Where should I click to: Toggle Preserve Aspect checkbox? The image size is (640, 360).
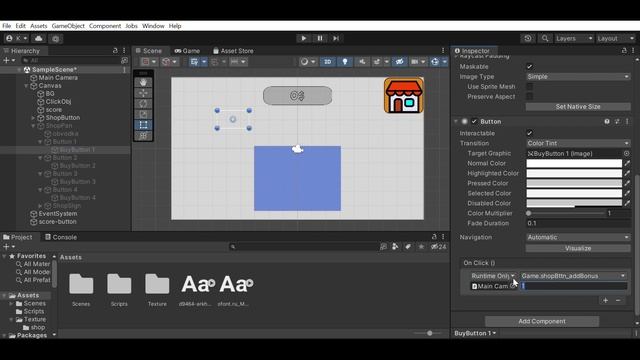[x=529, y=97]
